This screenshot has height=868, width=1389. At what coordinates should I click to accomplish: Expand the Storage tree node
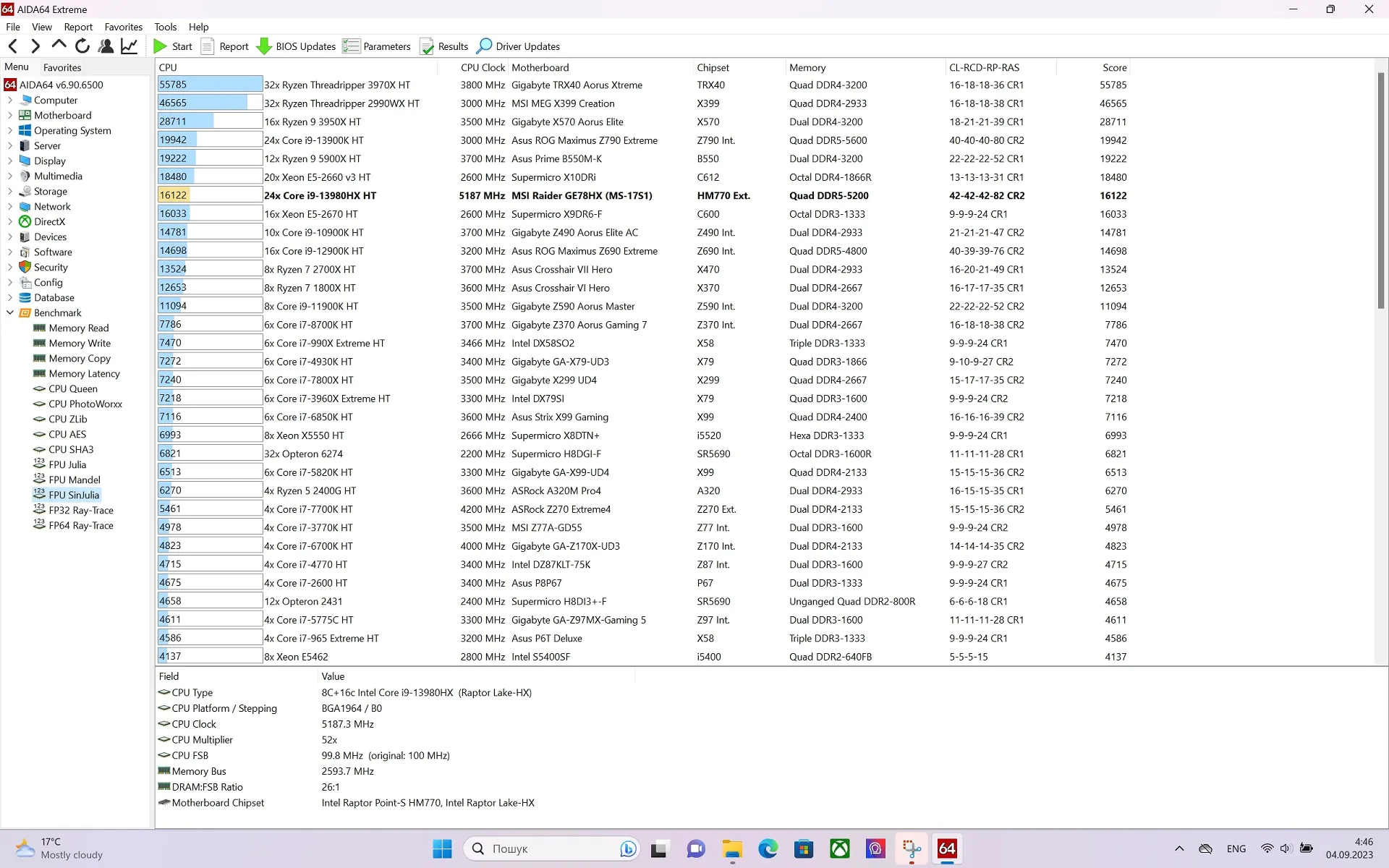point(10,191)
